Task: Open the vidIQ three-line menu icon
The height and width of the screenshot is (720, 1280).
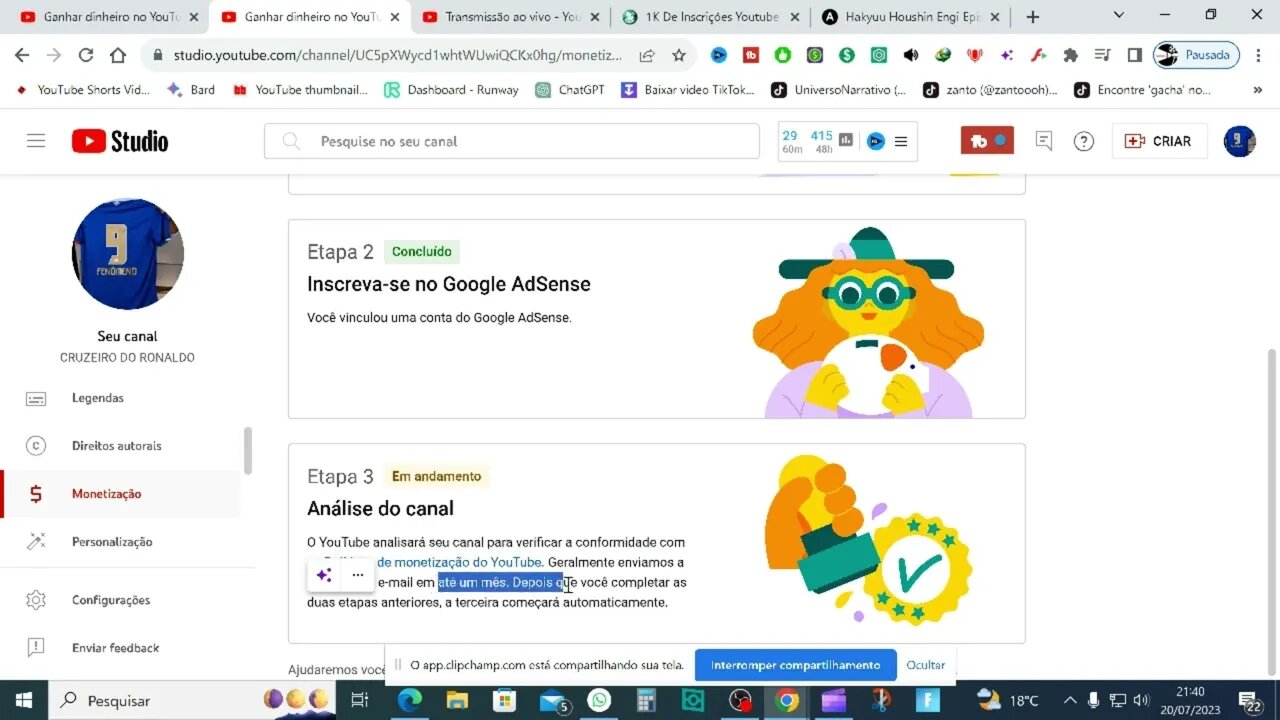Action: (x=901, y=141)
